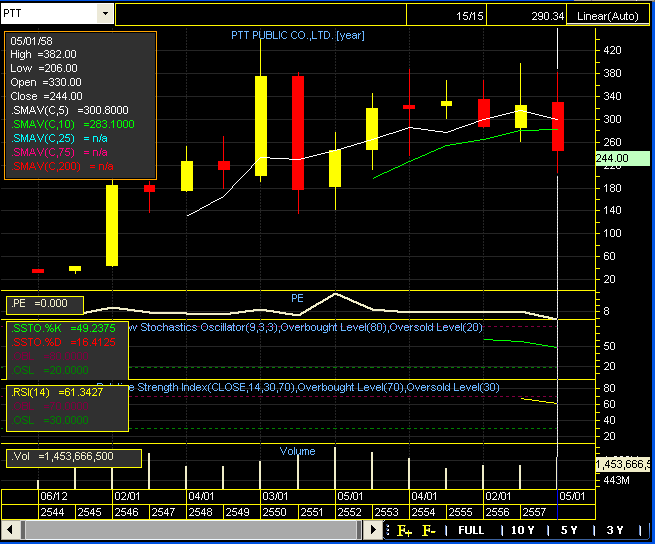The height and width of the screenshot is (544, 656).
Task: Click the year 2553 axis cell
Action: click(x=390, y=512)
